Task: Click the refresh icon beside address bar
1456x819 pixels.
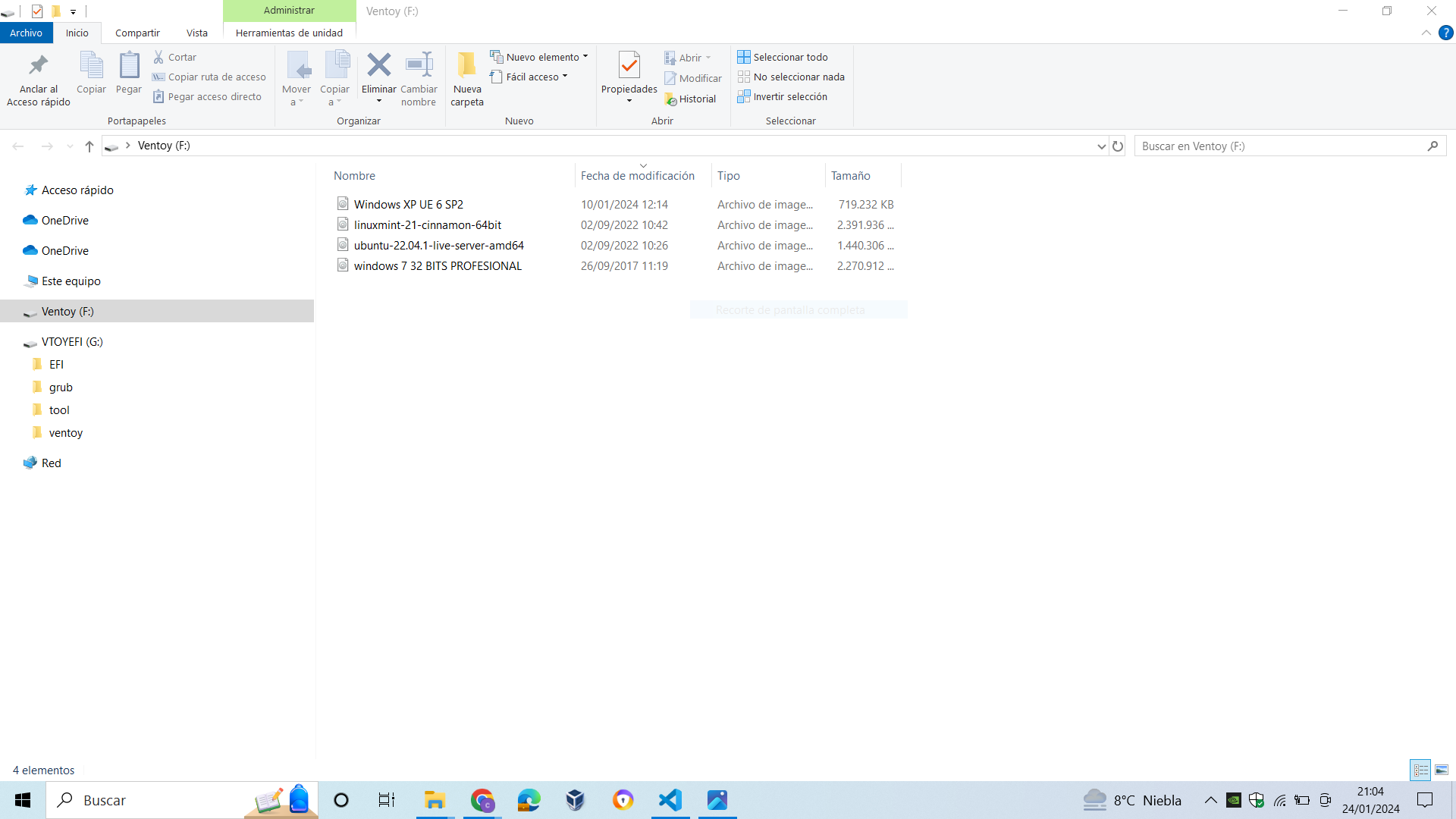Action: tap(1118, 146)
